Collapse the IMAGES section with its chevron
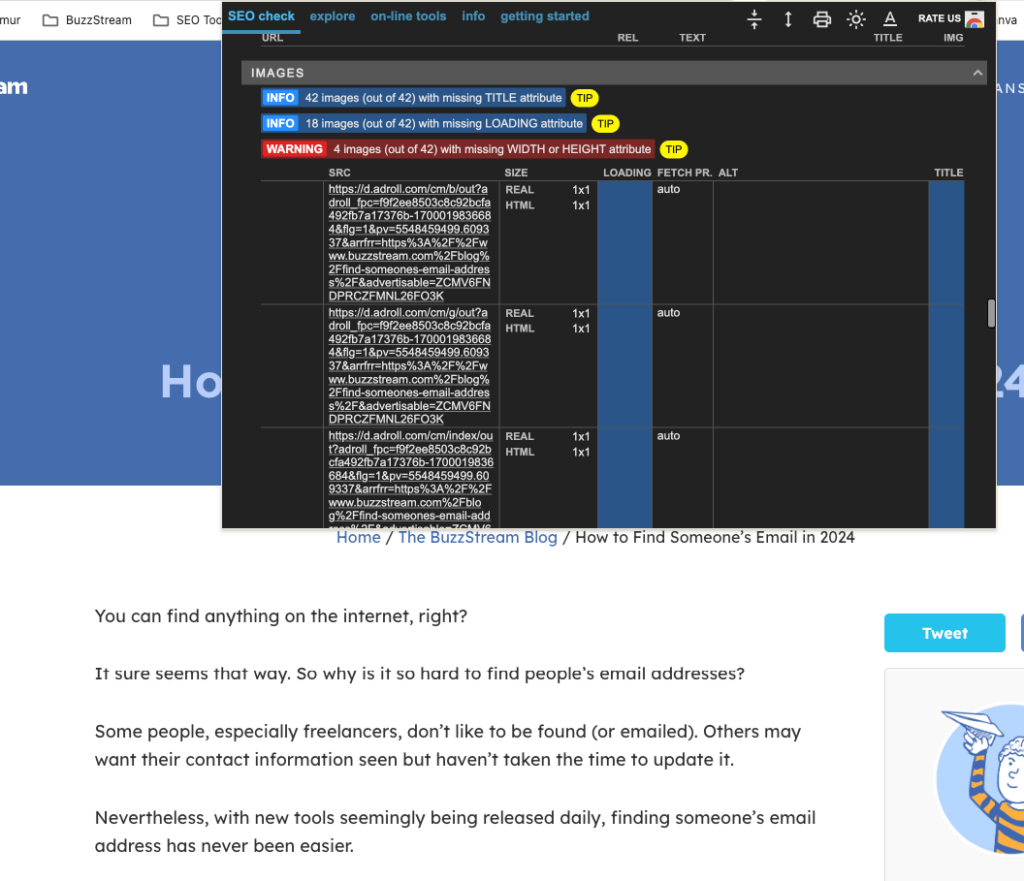 tap(977, 72)
